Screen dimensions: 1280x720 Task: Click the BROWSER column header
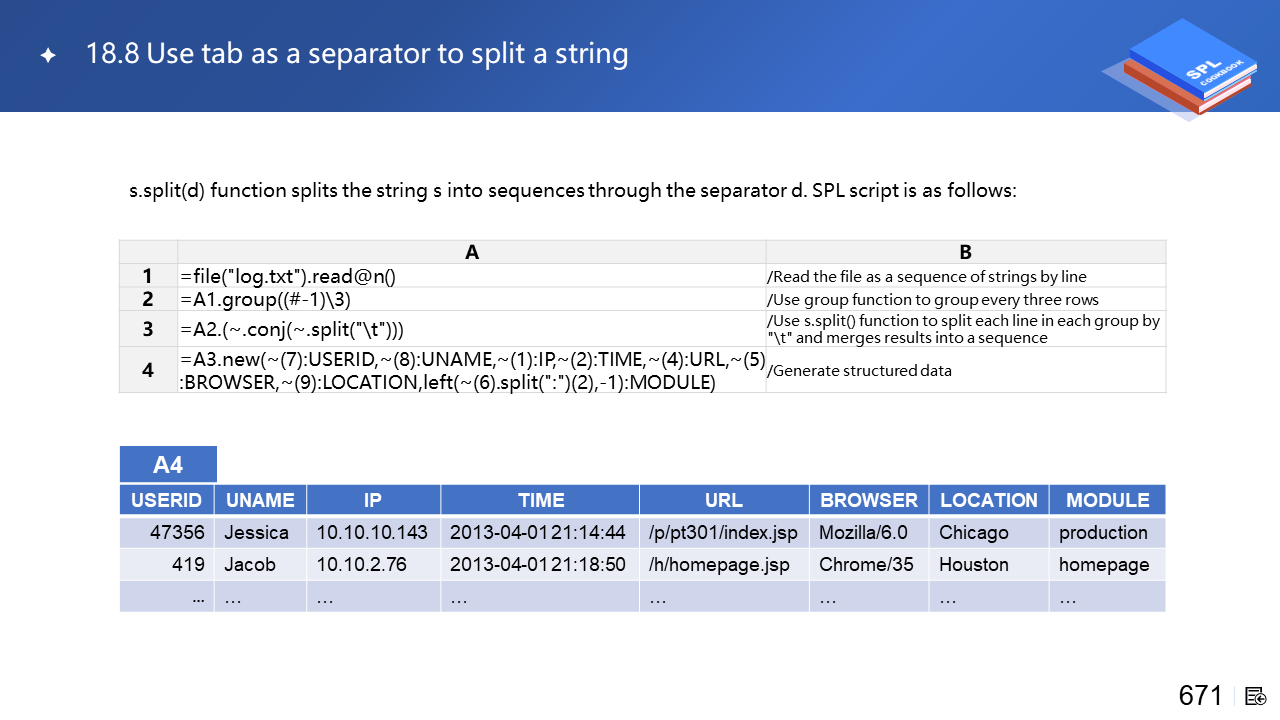pos(868,500)
